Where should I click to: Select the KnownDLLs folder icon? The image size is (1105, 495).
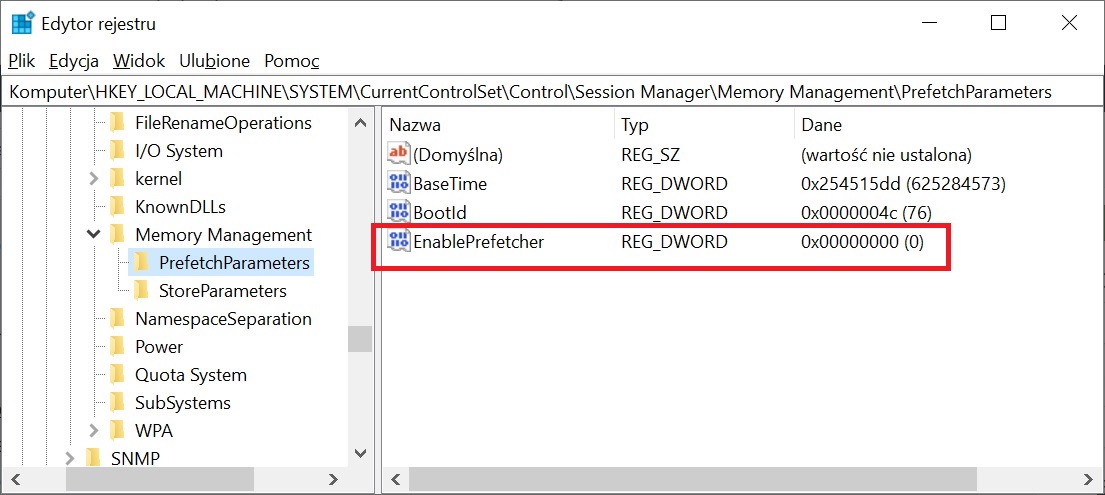[118, 207]
